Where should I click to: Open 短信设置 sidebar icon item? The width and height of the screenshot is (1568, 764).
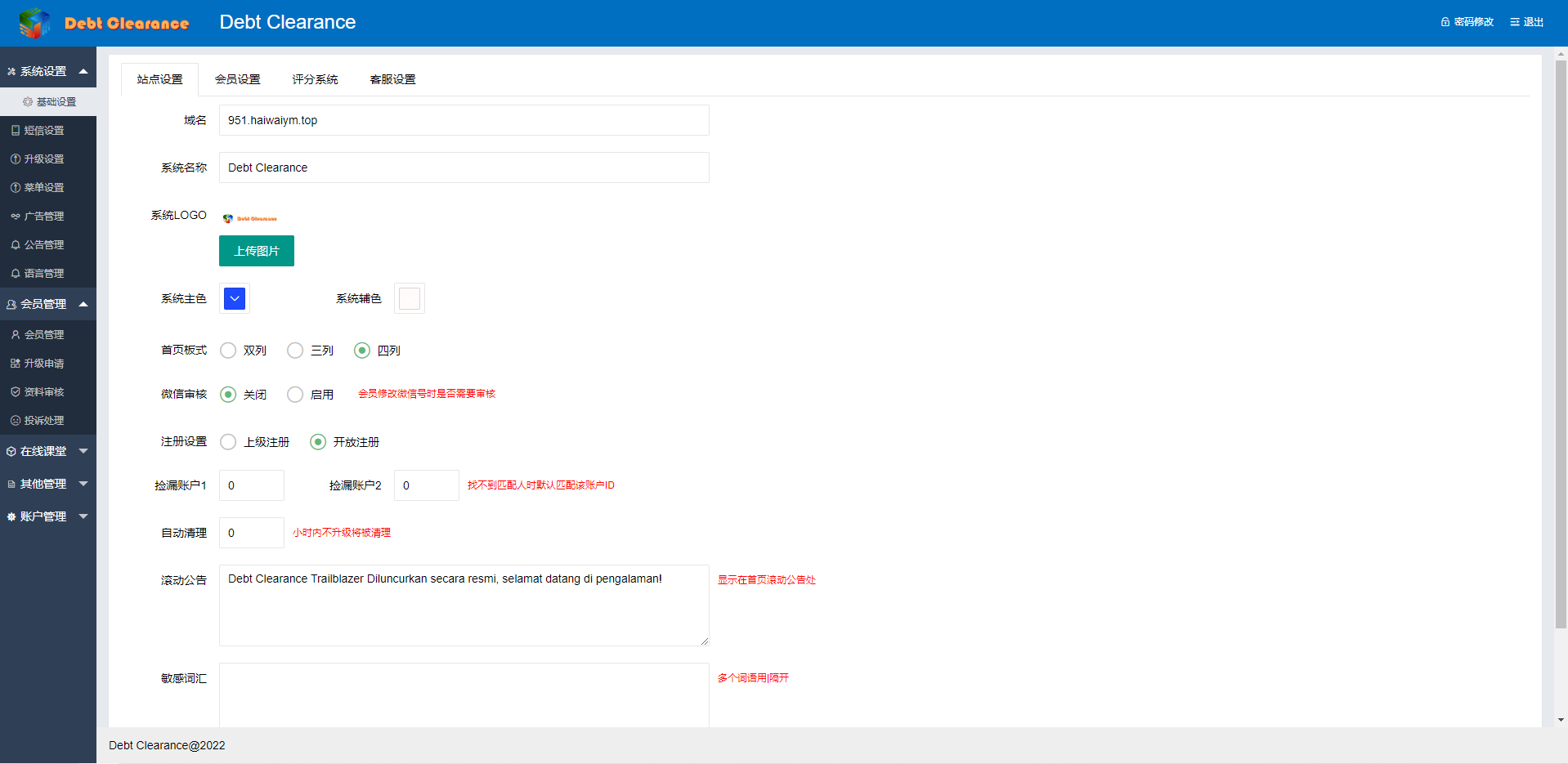(43, 131)
